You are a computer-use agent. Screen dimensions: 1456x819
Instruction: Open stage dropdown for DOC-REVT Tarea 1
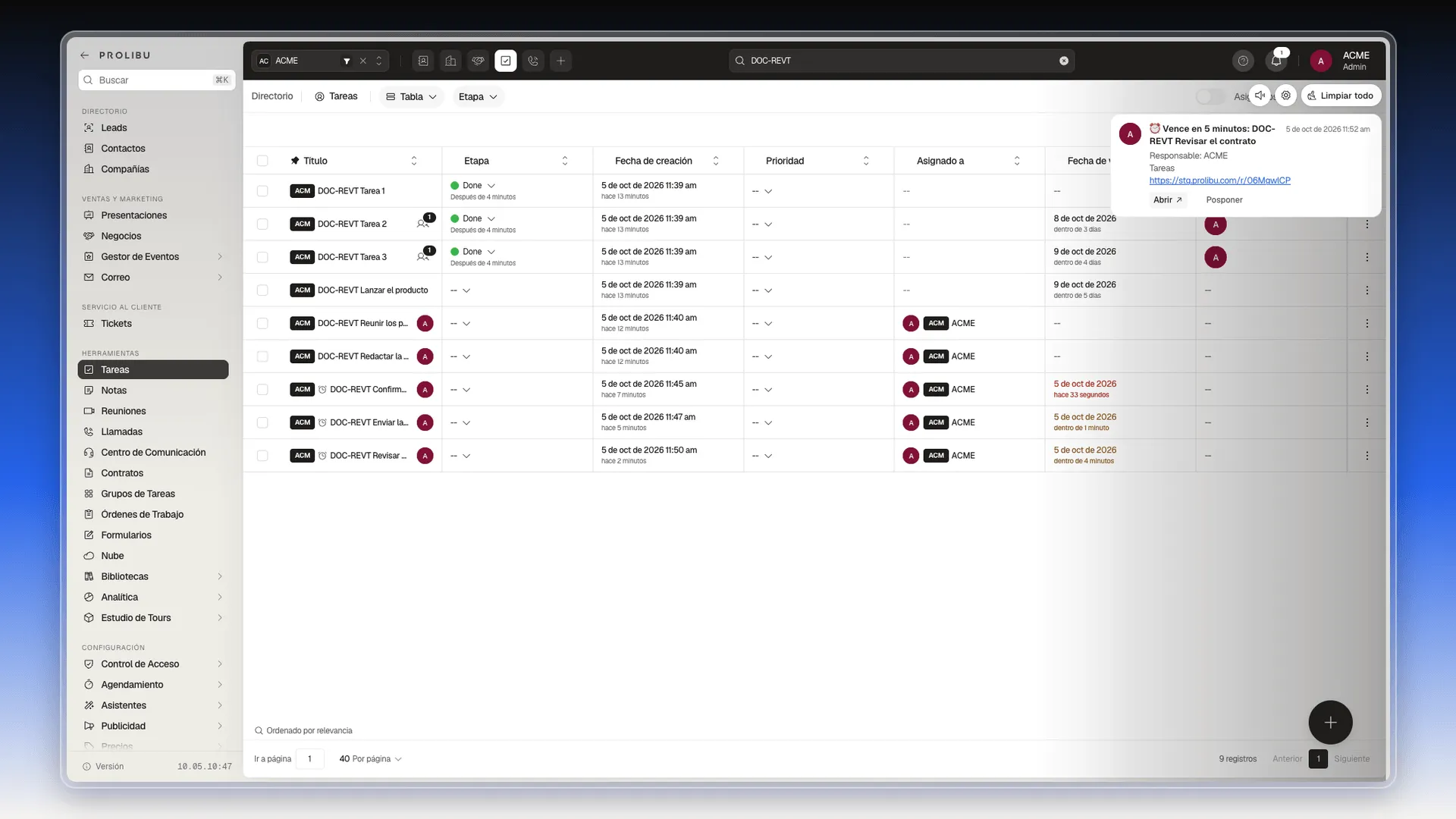click(491, 186)
